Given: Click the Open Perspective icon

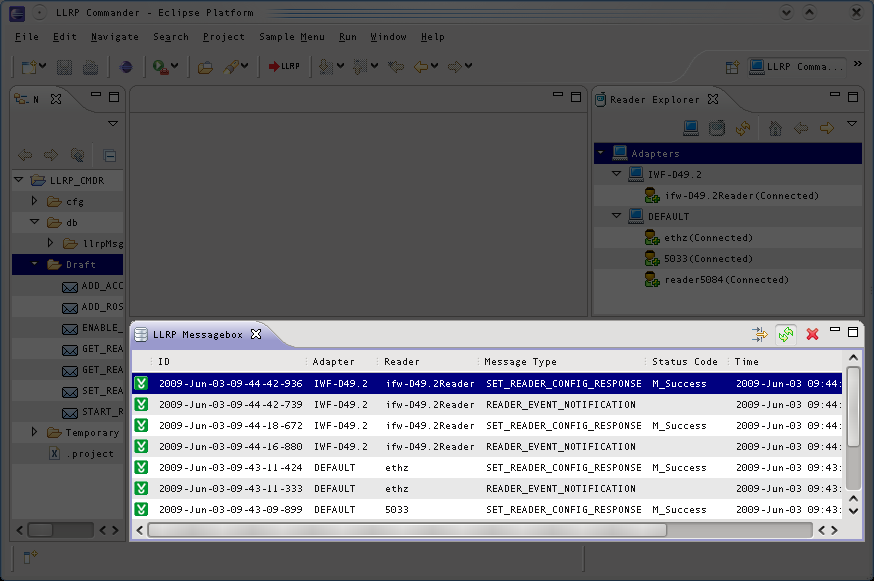Looking at the screenshot, I should pyautogui.click(x=732, y=67).
